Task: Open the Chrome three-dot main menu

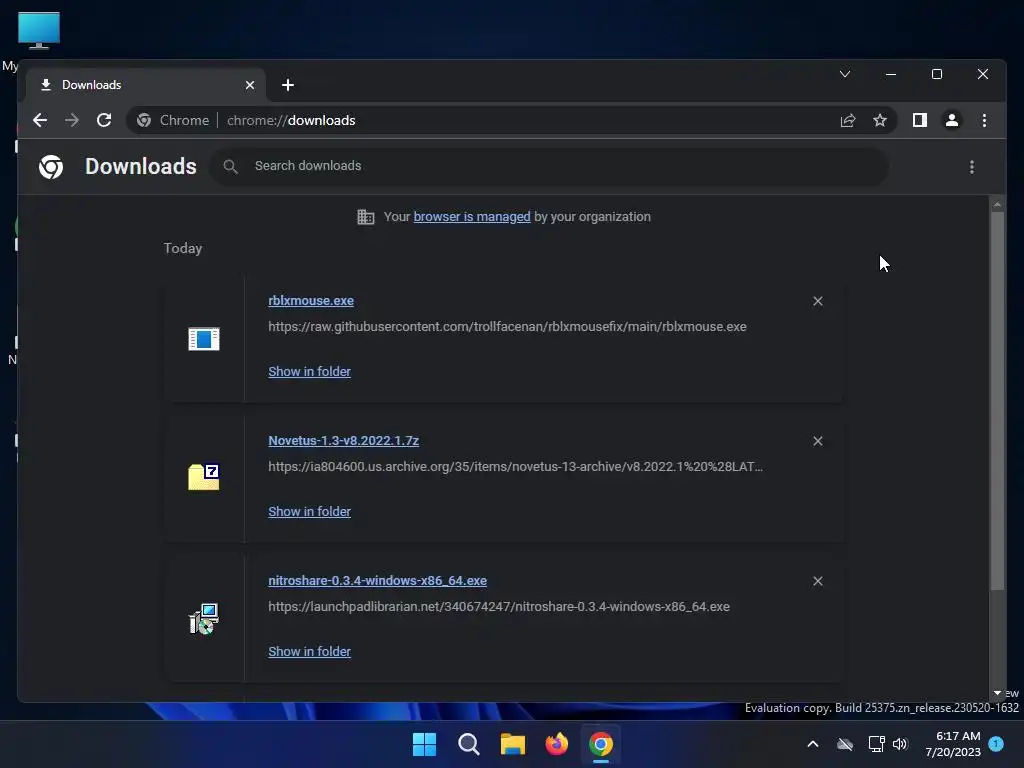Action: click(984, 120)
